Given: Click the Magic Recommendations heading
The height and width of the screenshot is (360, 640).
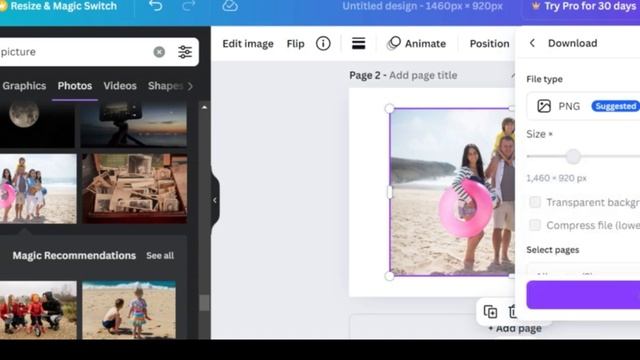Looking at the screenshot, I should point(74,256).
